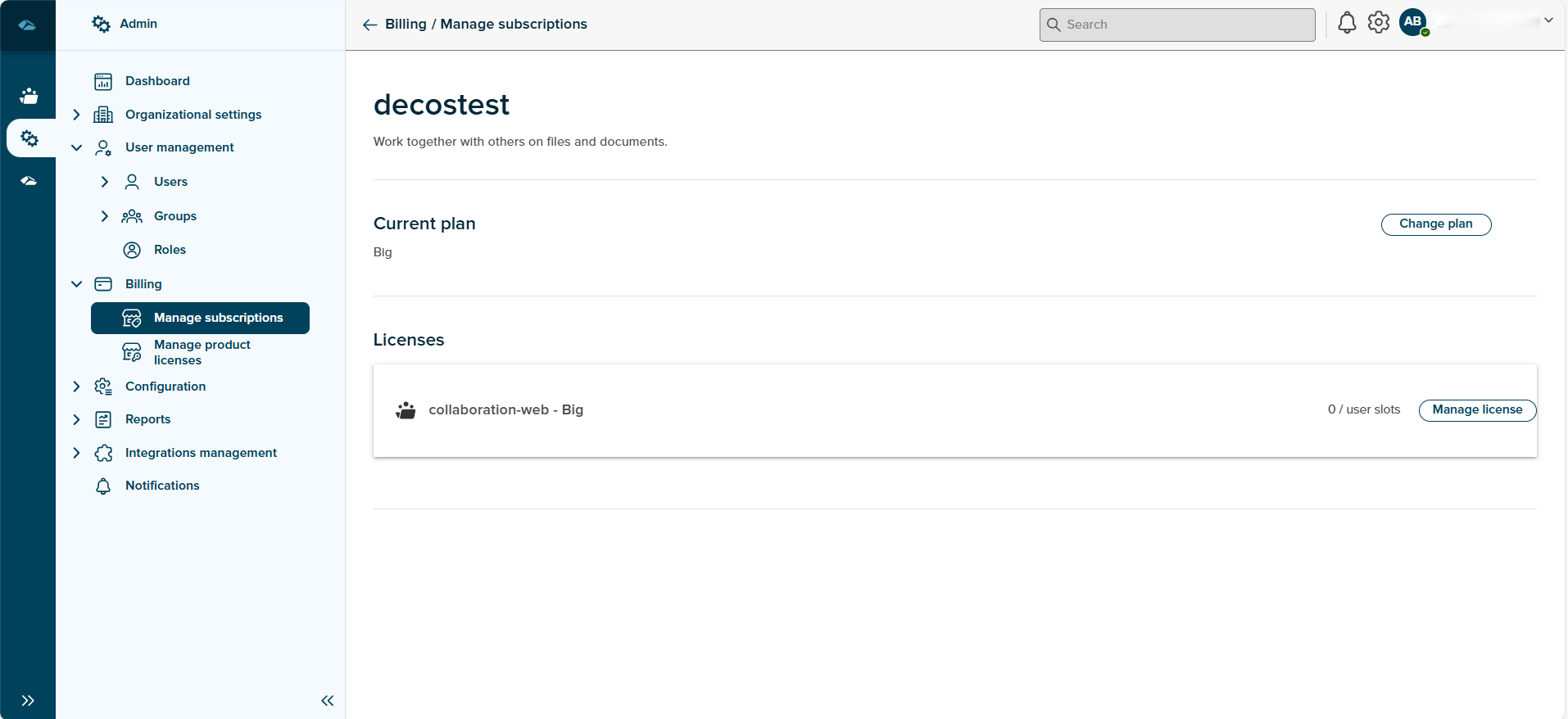
Task: Open the collaboration app icon in left rail
Action: [x=29, y=96]
